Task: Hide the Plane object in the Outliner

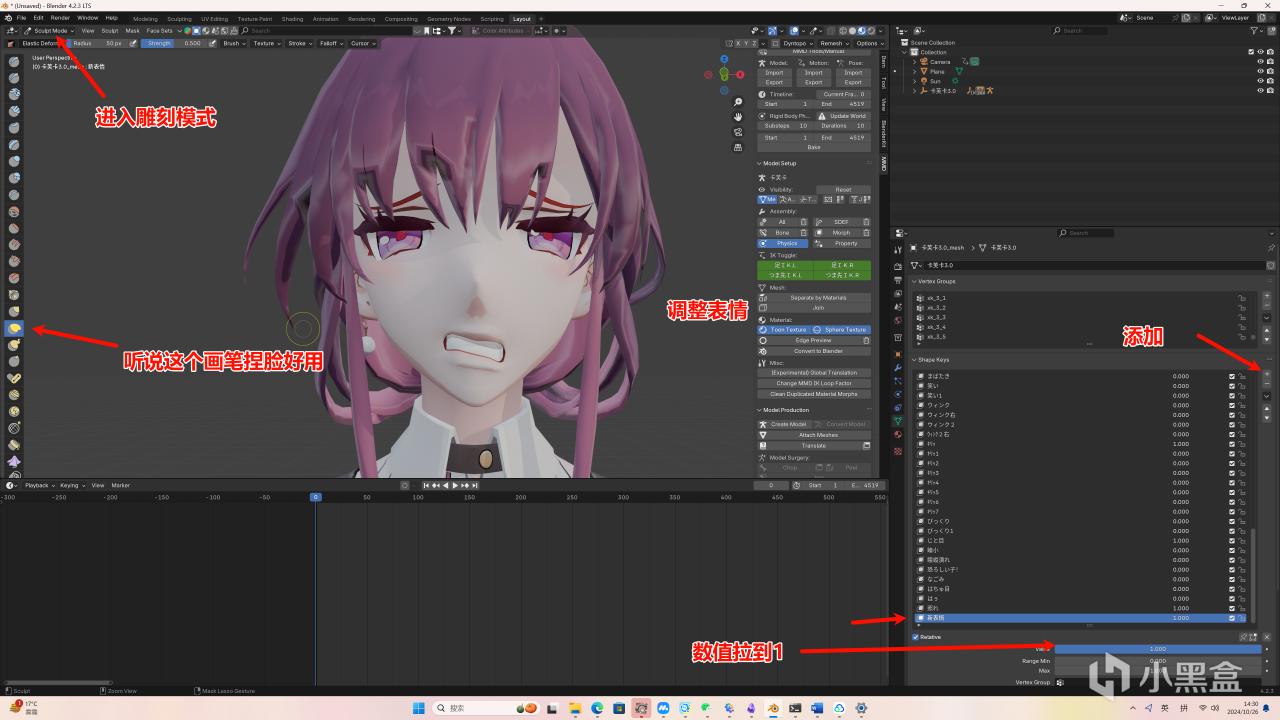Action: [1260, 71]
